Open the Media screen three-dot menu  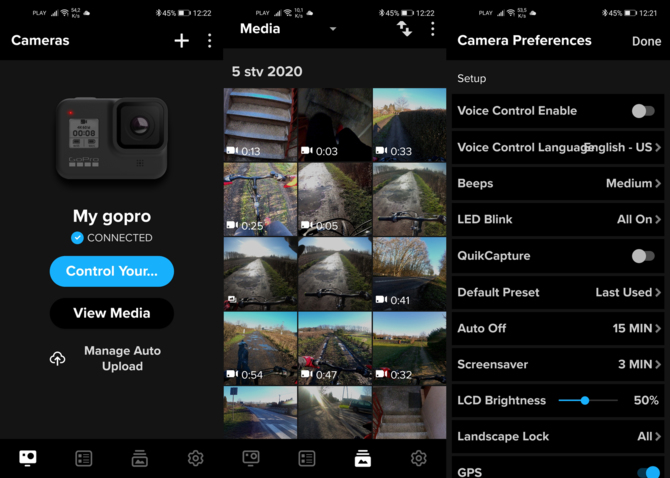tap(433, 29)
